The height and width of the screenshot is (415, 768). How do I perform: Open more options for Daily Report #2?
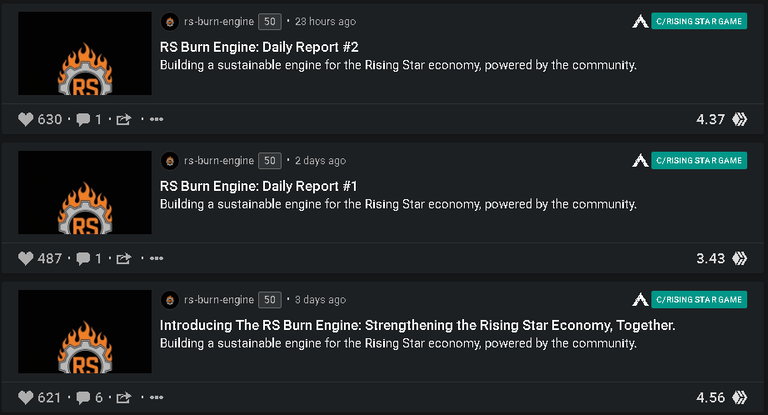(x=156, y=119)
